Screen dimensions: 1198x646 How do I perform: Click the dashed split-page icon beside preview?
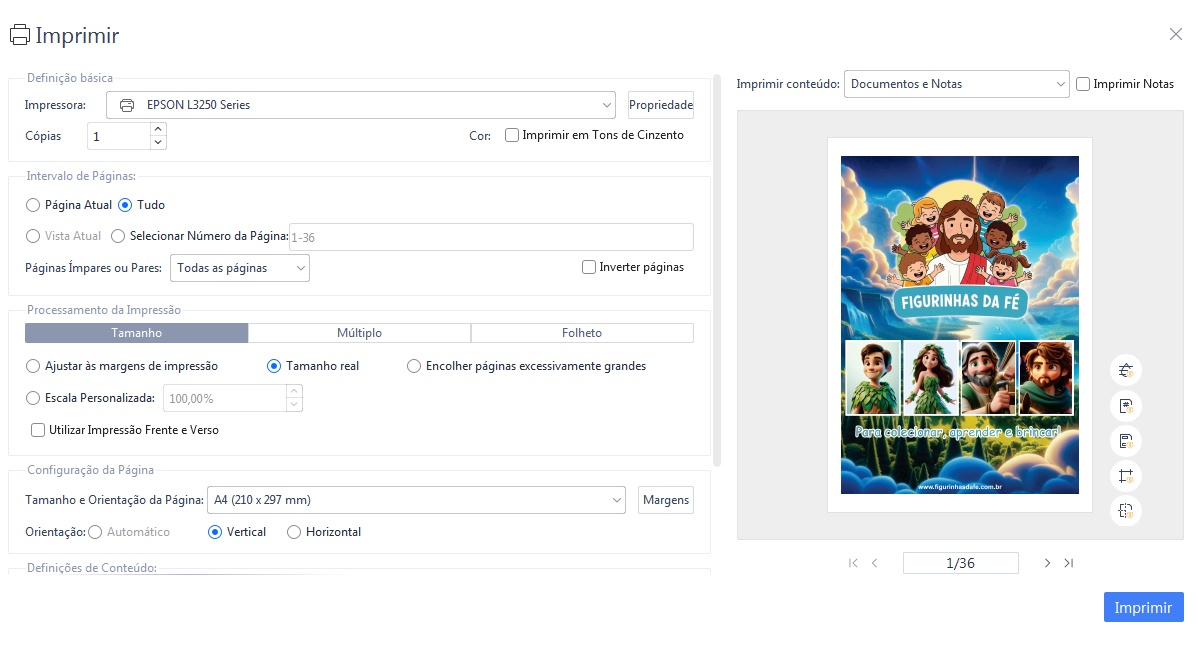click(x=1126, y=511)
